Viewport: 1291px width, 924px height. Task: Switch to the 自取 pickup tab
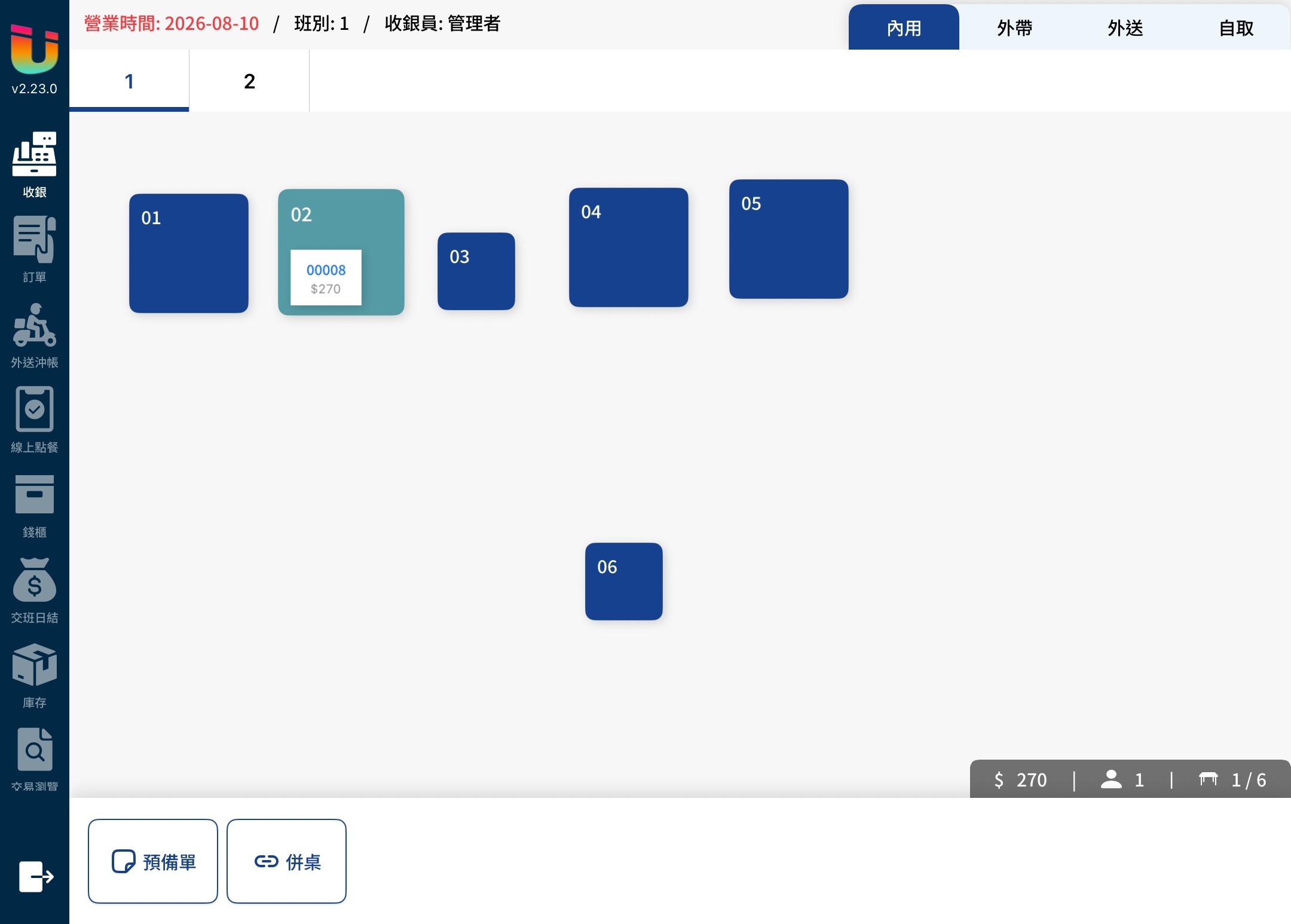coord(1236,27)
